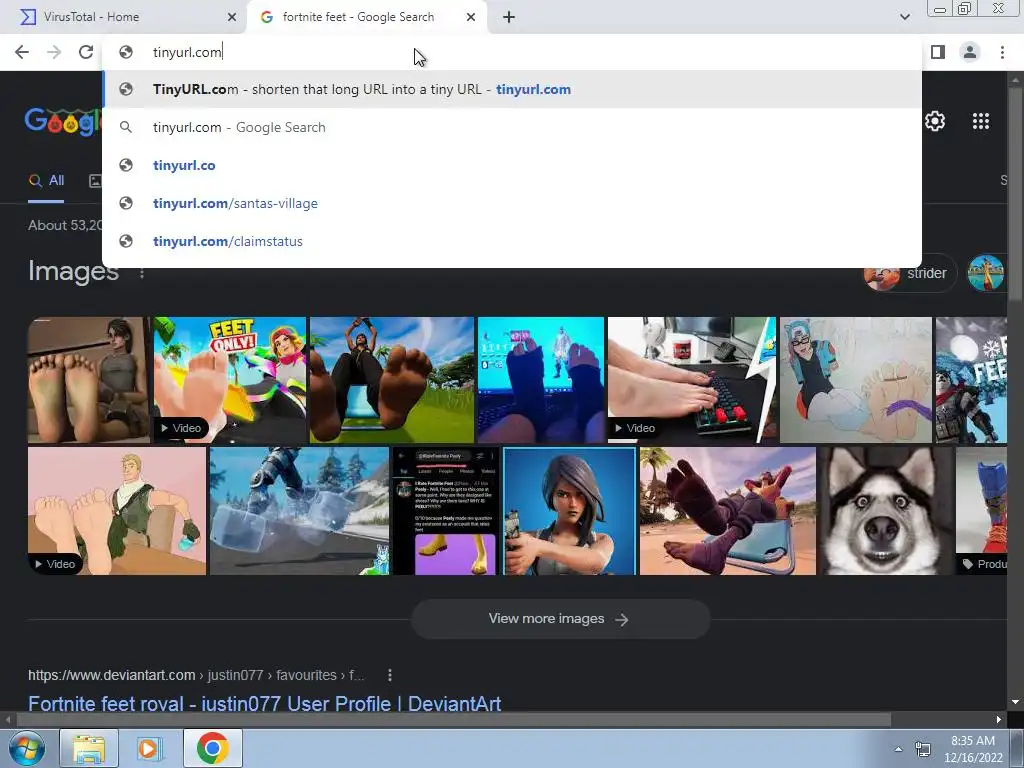
Task: Open Fortnite feet royal DeviantArt result link
Action: [x=264, y=704]
